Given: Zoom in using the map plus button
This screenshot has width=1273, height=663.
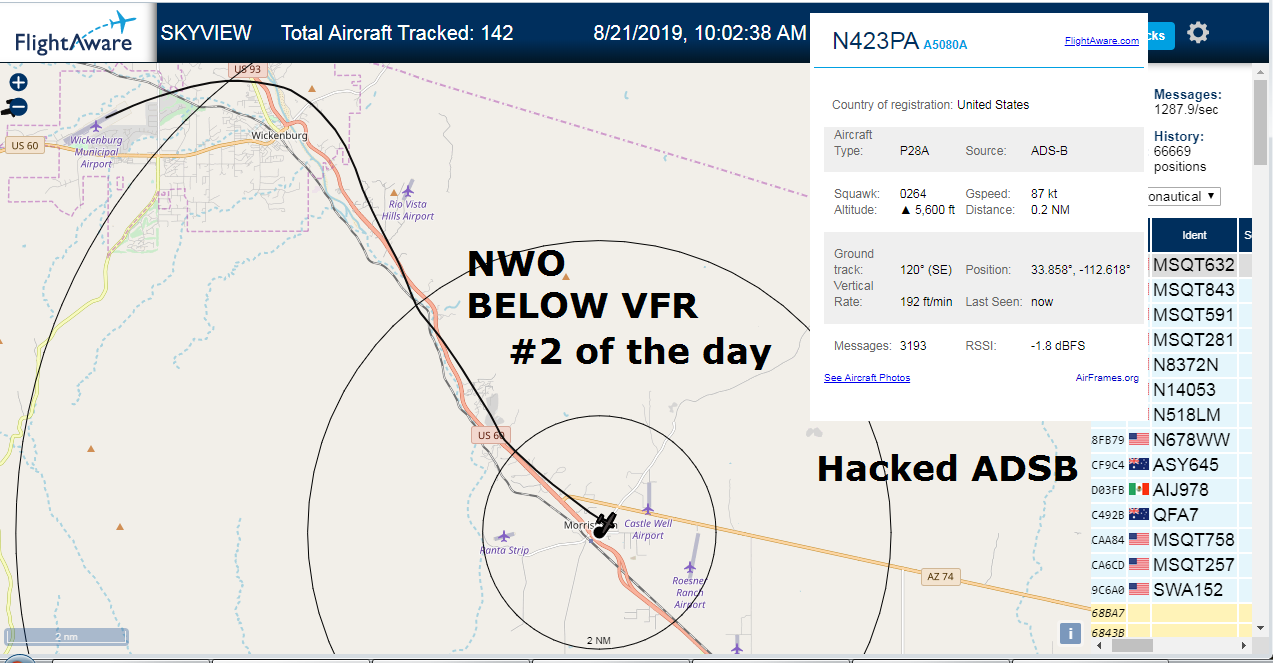Looking at the screenshot, I should click(x=18, y=83).
